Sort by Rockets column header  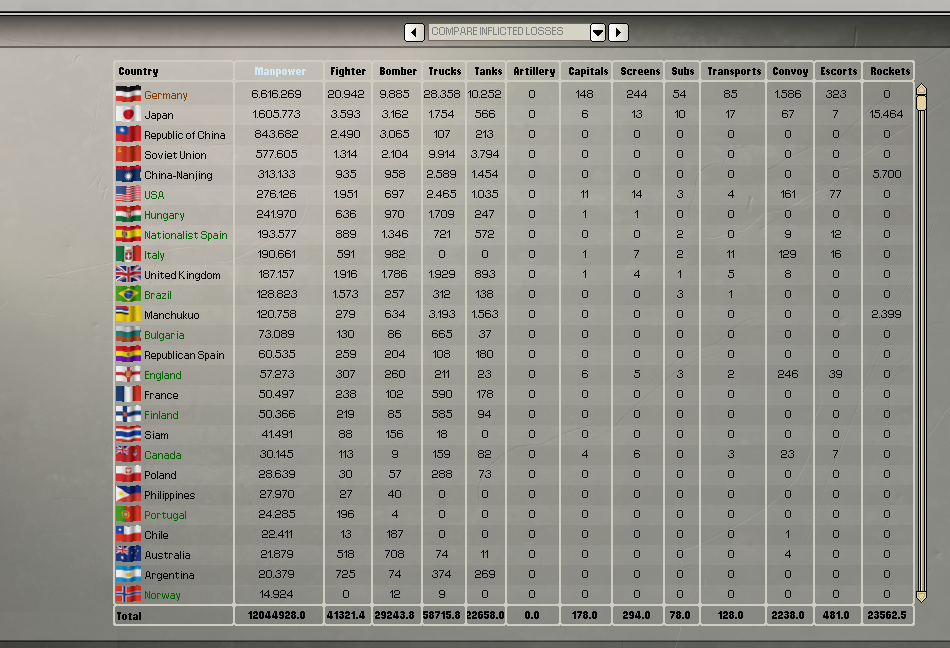point(889,71)
